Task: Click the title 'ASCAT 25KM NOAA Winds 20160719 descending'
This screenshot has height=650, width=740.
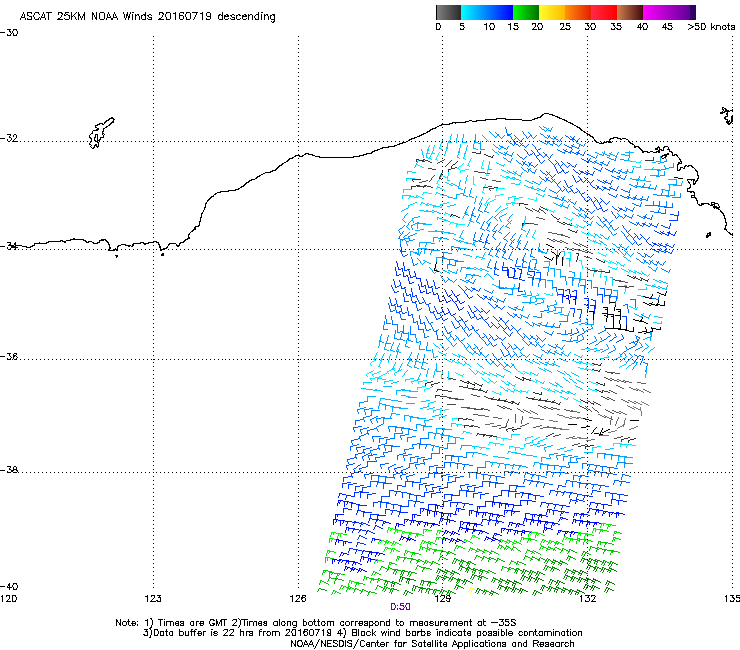Action: coord(147,16)
